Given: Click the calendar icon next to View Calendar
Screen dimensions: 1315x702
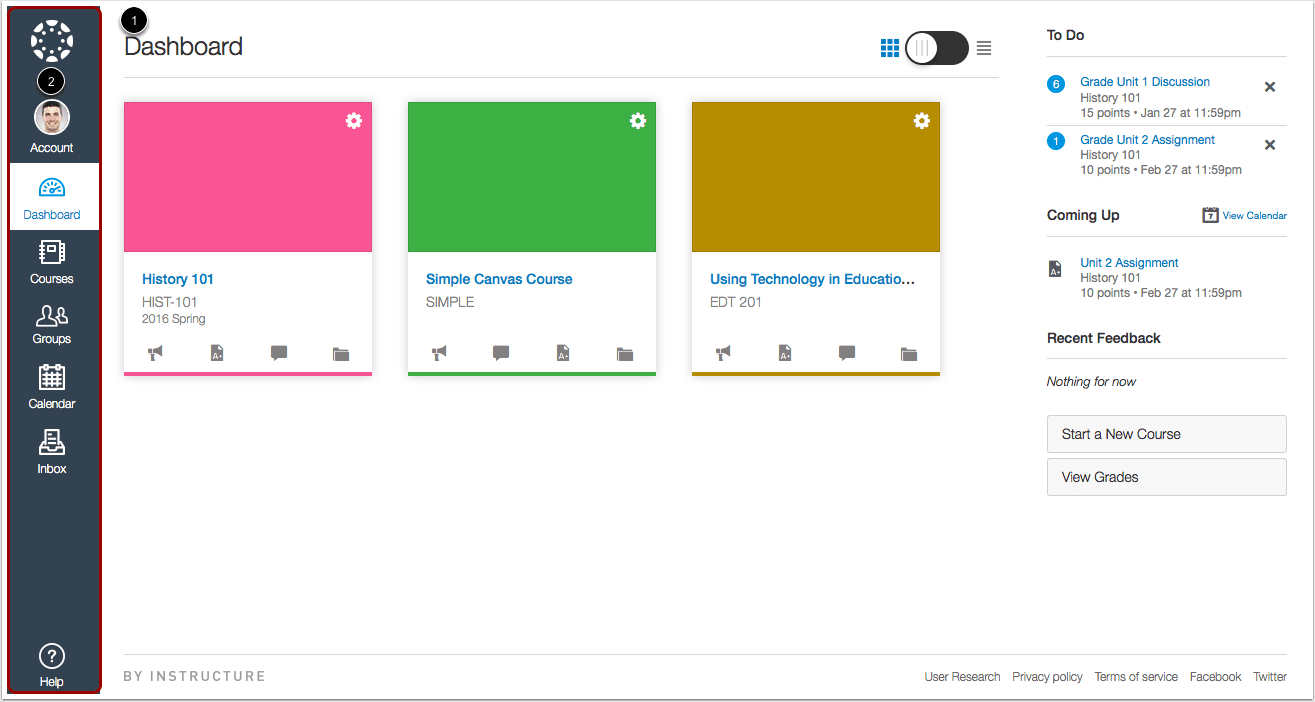Looking at the screenshot, I should (1210, 214).
